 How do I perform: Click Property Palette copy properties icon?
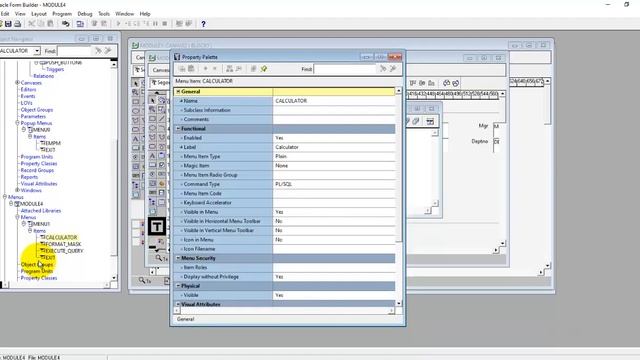(182, 69)
